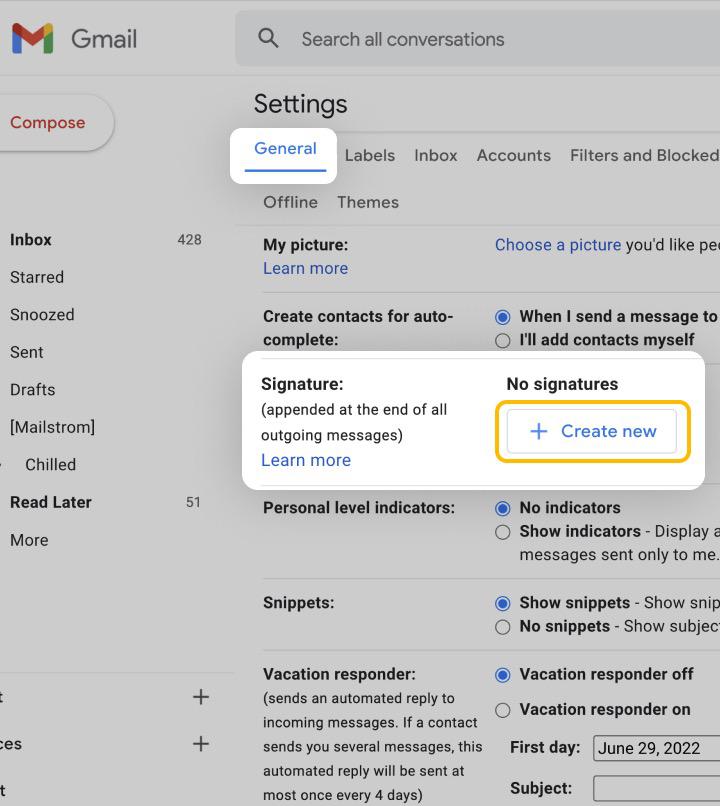This screenshot has height=806, width=720.
Task: Click 'Learn more' under Signature
Action: tap(305, 460)
